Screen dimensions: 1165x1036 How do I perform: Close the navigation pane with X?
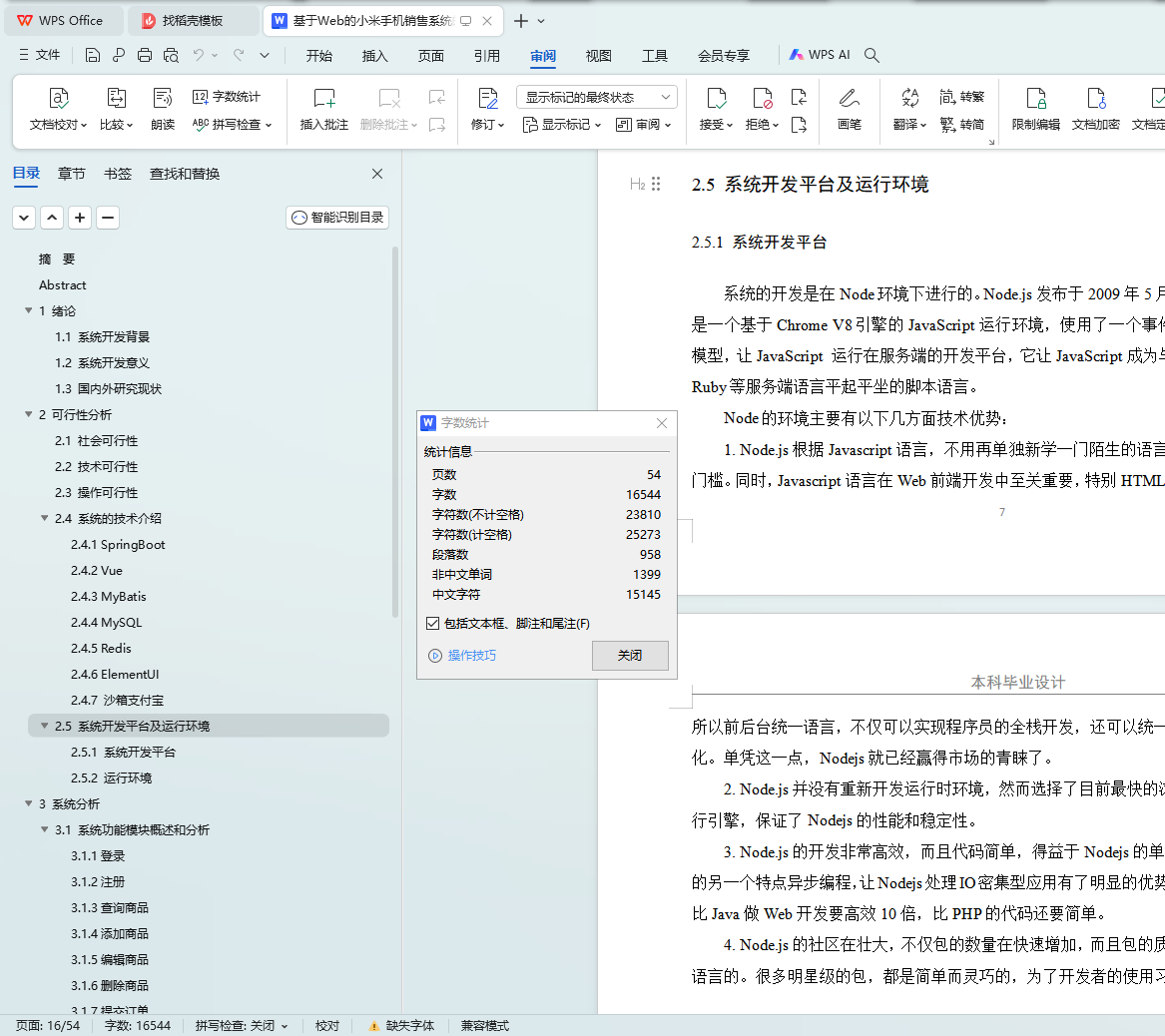[377, 174]
